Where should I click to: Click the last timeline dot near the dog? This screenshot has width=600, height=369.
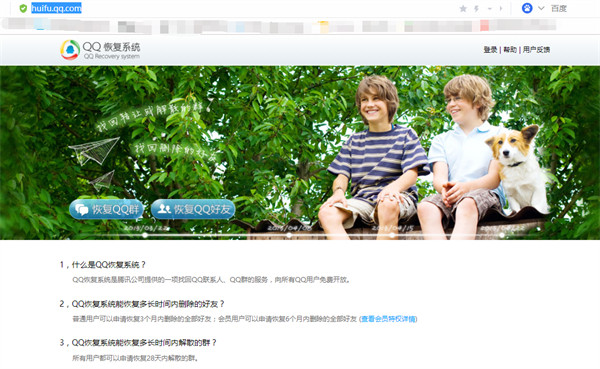pos(502,235)
